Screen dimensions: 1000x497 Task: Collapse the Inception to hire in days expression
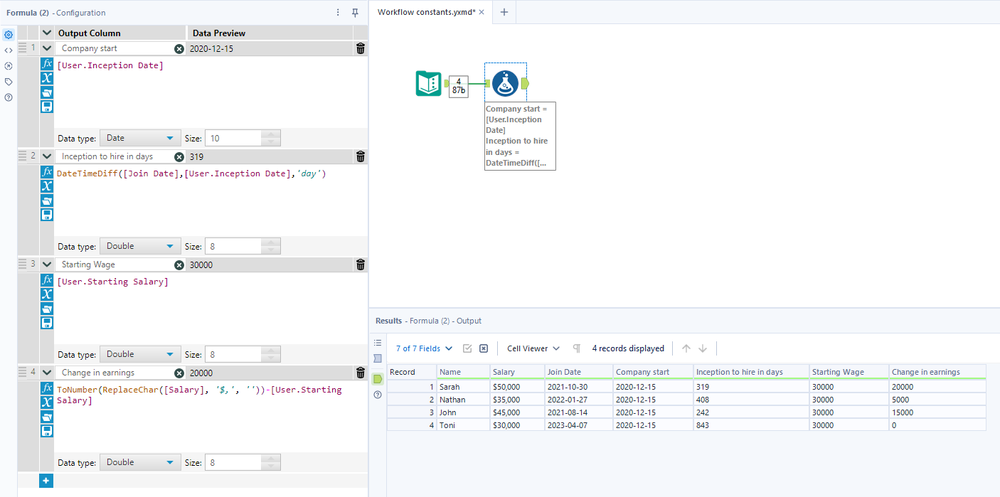point(47,156)
